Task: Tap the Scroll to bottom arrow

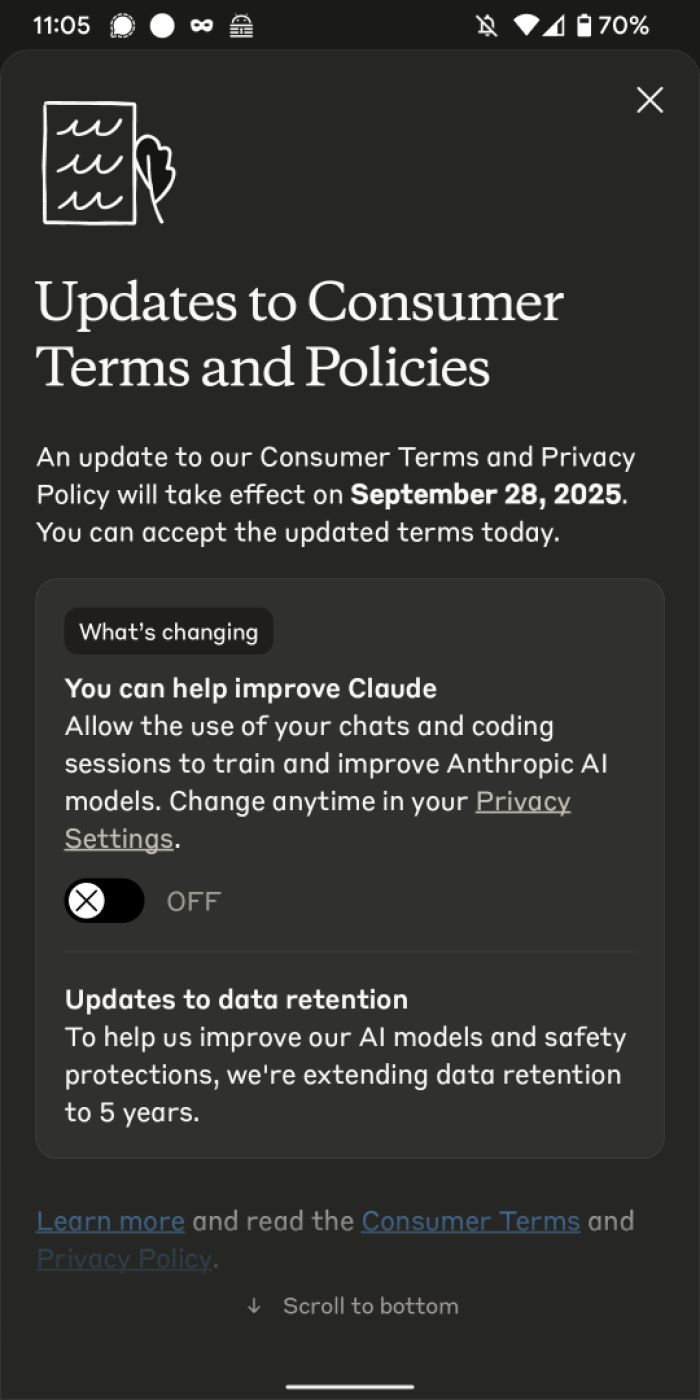Action: coord(254,1305)
